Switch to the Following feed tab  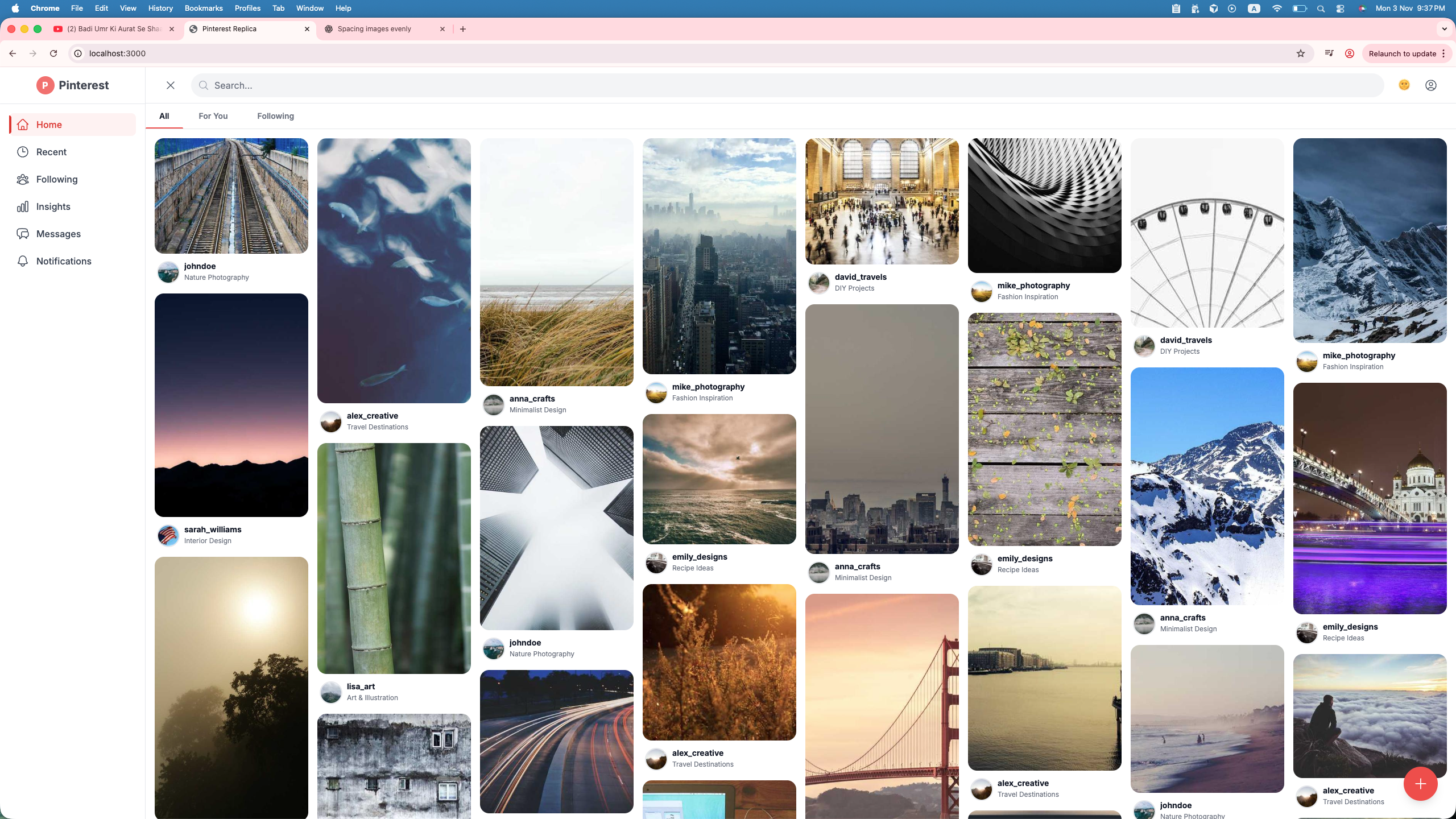tap(275, 115)
